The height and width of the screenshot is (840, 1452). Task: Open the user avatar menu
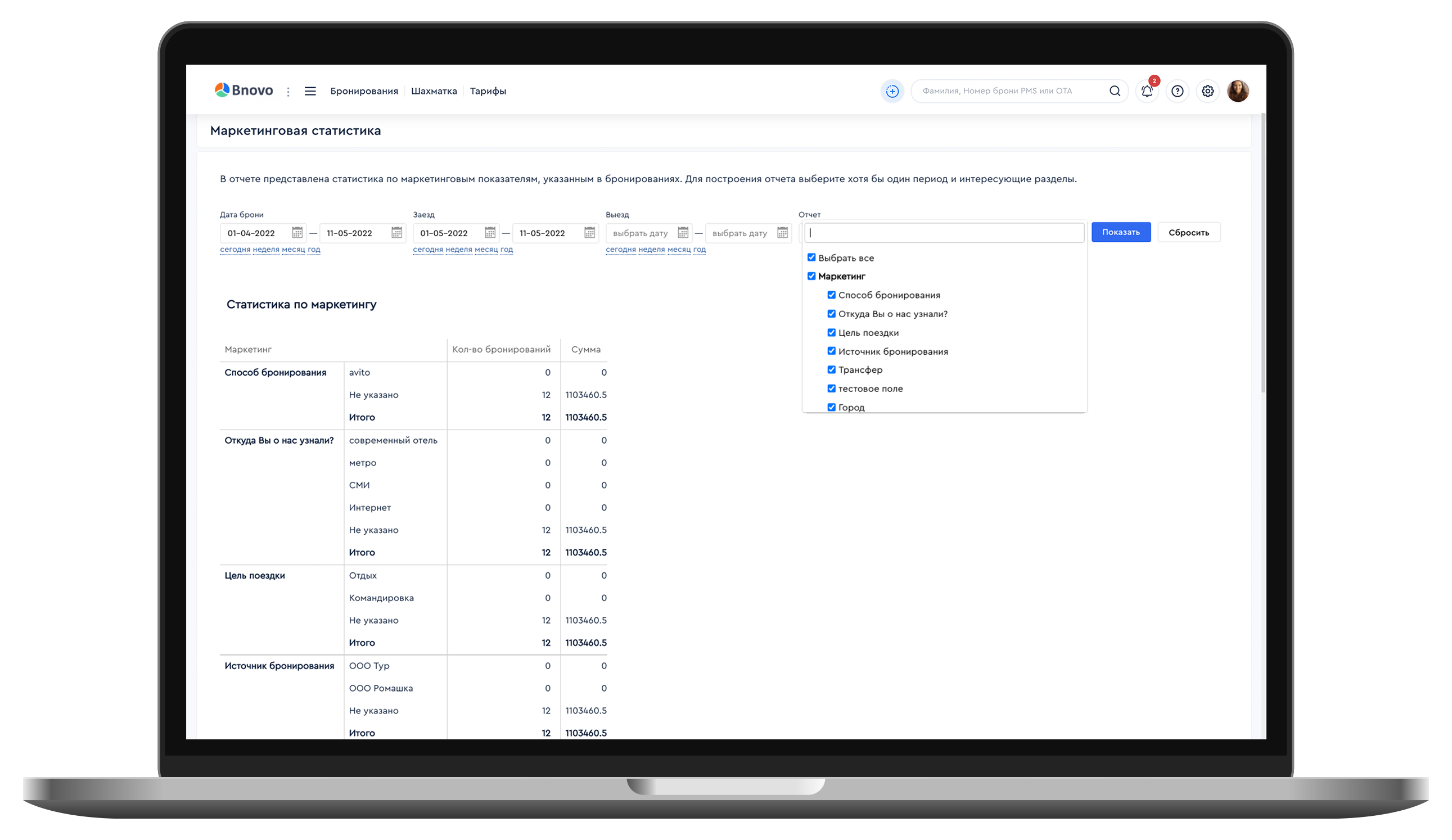(1238, 91)
